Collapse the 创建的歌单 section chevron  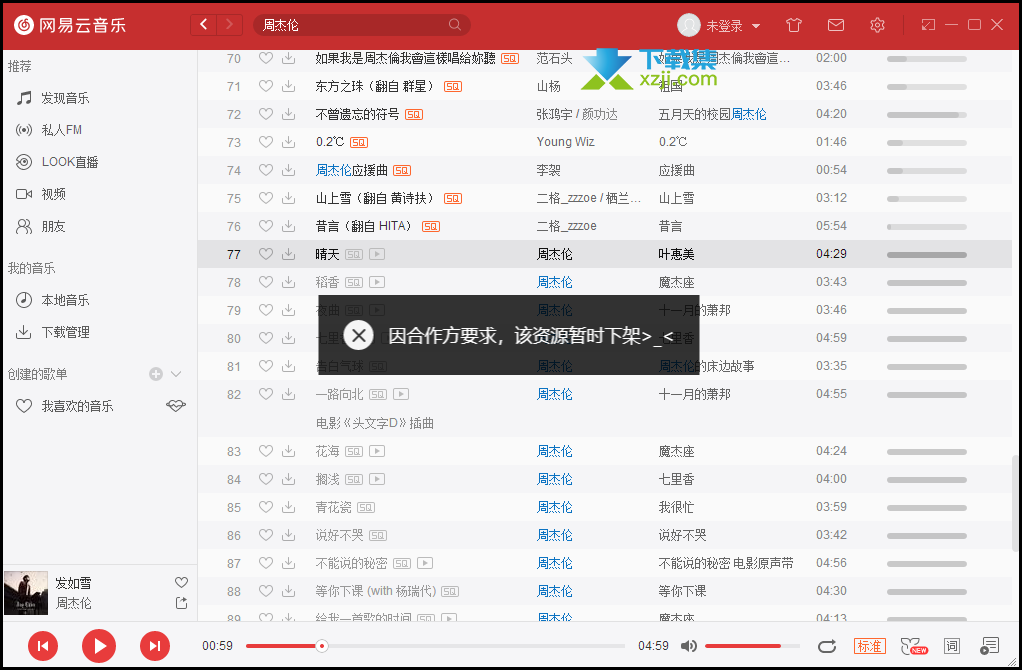click(177, 374)
